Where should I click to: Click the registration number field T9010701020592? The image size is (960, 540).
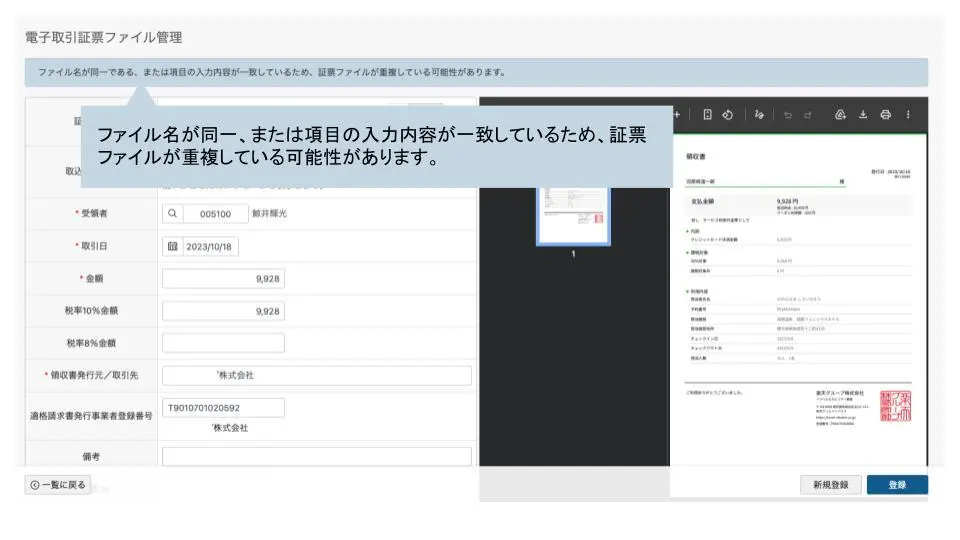tap(223, 408)
